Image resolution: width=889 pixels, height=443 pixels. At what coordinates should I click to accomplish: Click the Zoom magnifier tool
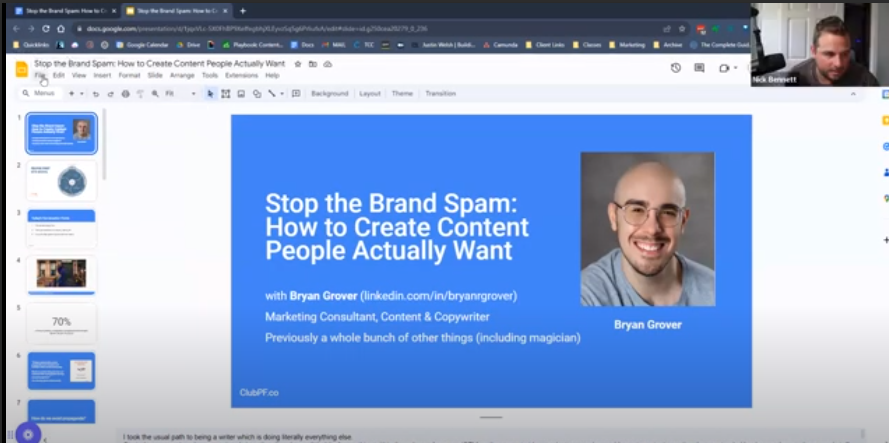point(155,94)
